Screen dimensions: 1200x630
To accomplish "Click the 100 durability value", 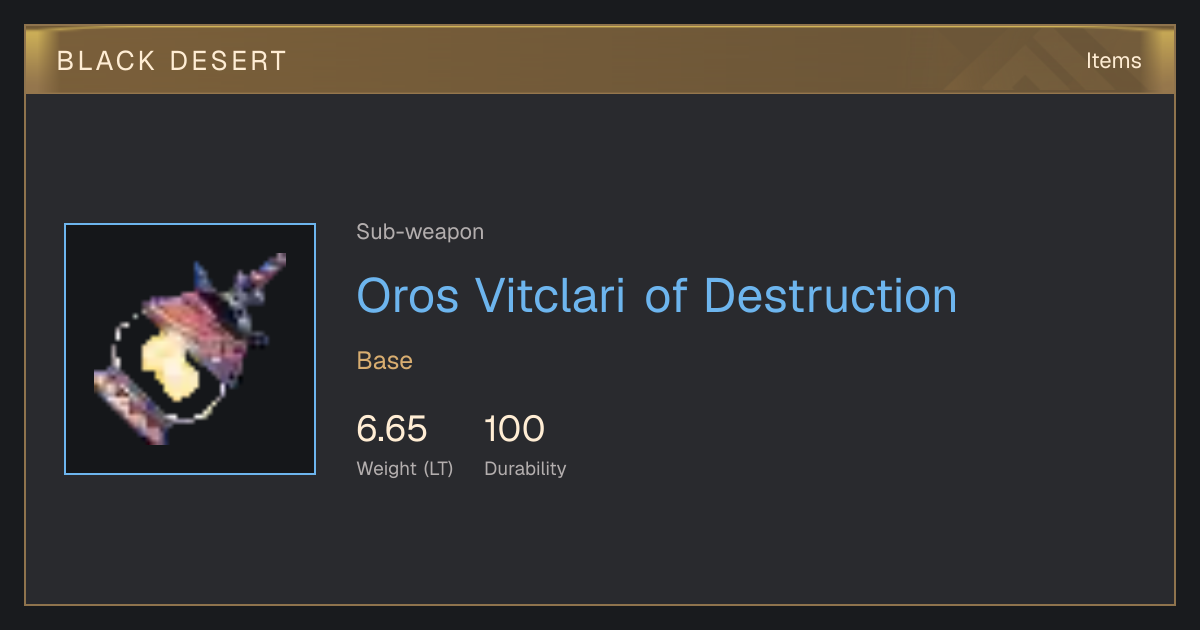I will (514, 430).
